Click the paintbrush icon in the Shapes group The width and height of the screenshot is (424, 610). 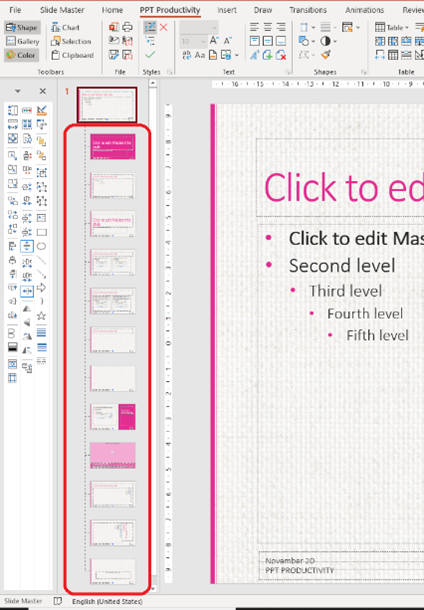326,55
